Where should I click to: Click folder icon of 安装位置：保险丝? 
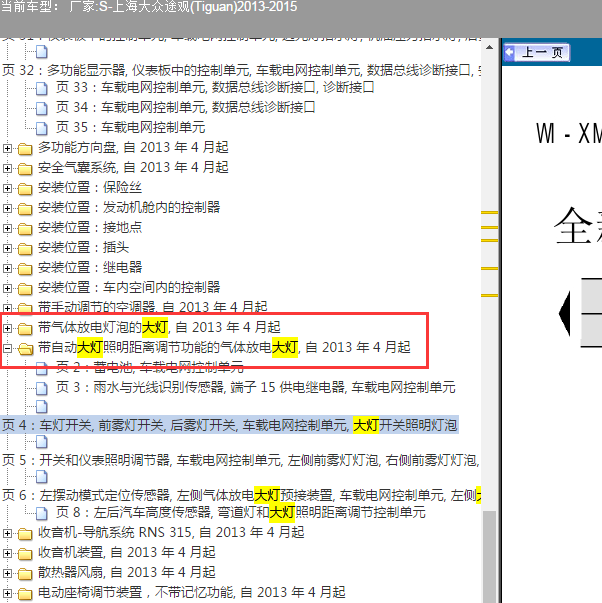coord(25,188)
